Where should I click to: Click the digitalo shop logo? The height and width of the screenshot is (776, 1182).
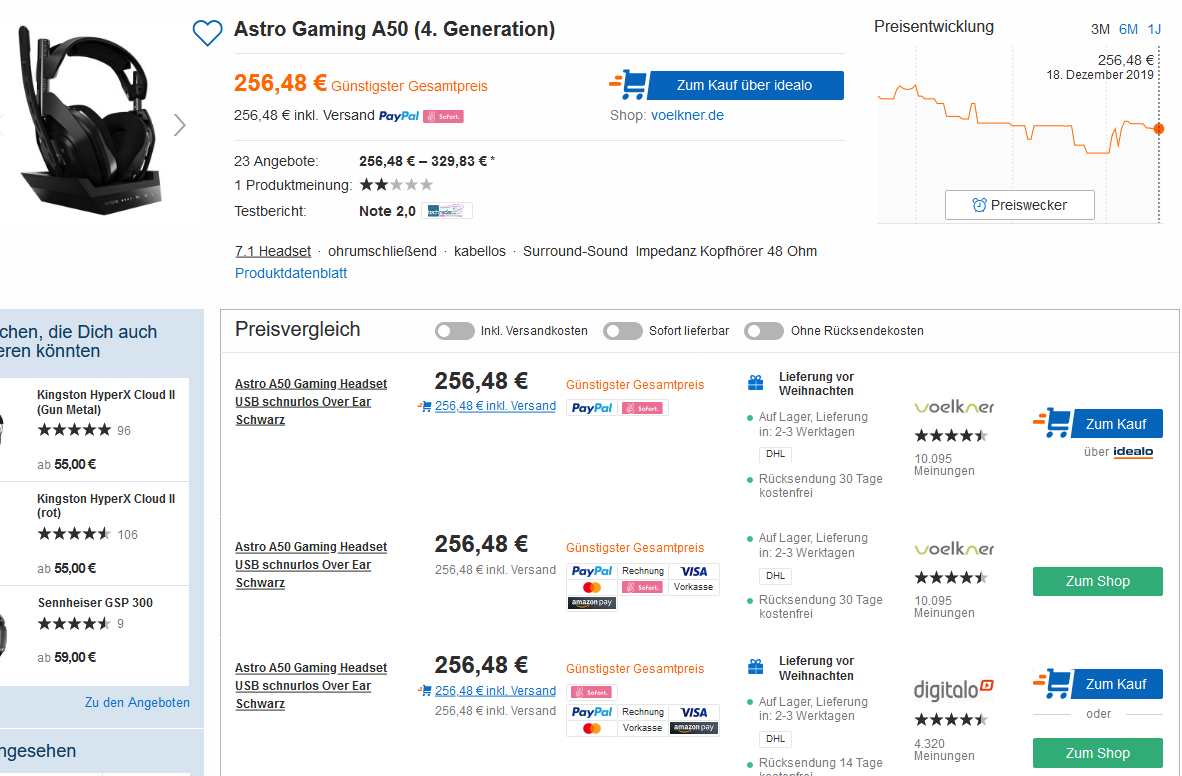pyautogui.click(x=954, y=689)
